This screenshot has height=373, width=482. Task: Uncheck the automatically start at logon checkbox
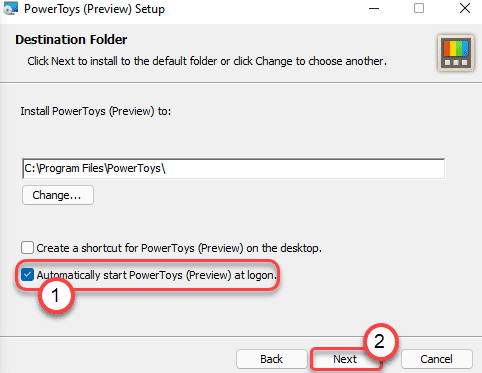(27, 275)
